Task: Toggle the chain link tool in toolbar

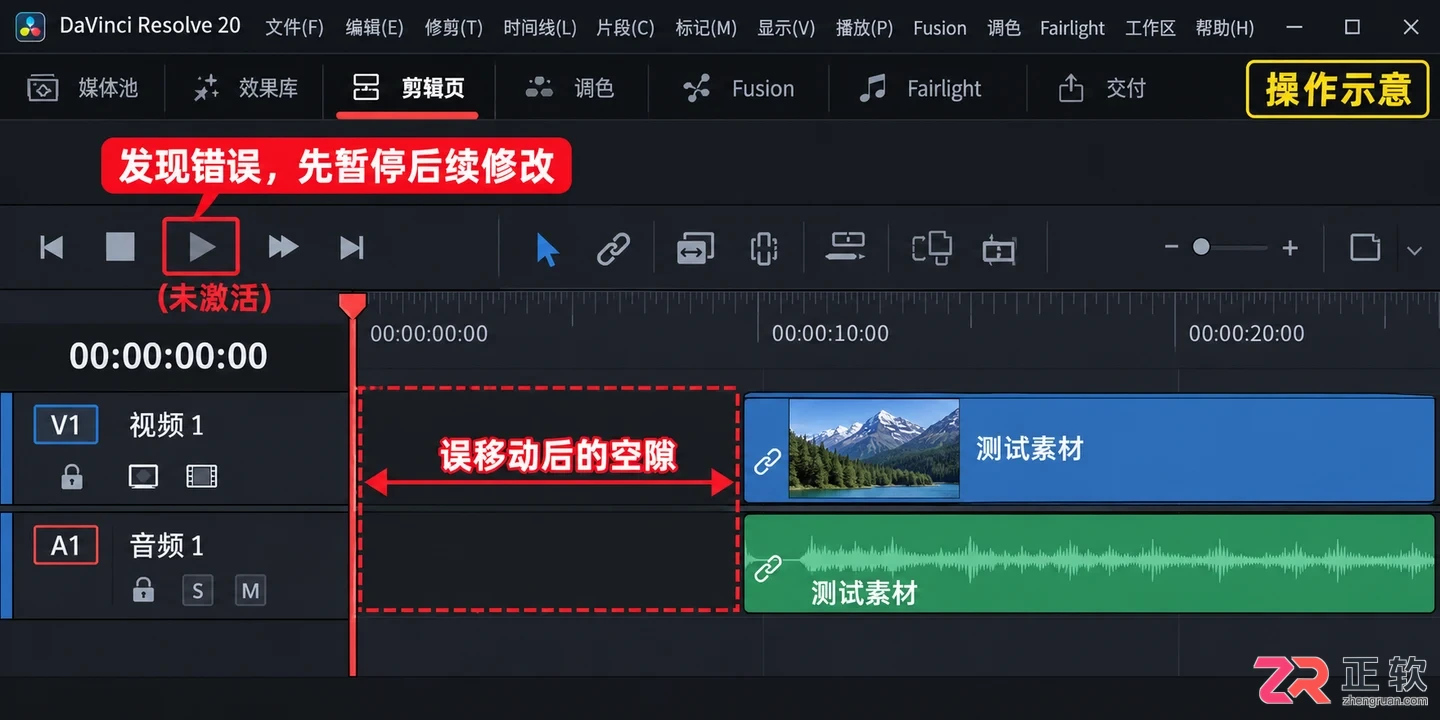Action: [x=613, y=248]
